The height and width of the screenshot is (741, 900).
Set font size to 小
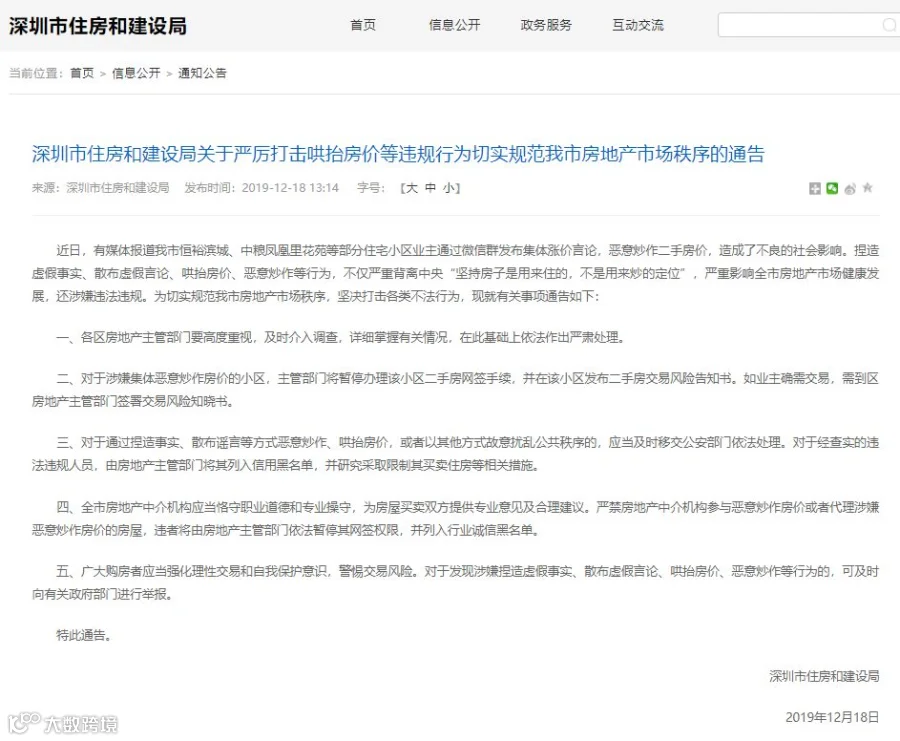(x=449, y=188)
